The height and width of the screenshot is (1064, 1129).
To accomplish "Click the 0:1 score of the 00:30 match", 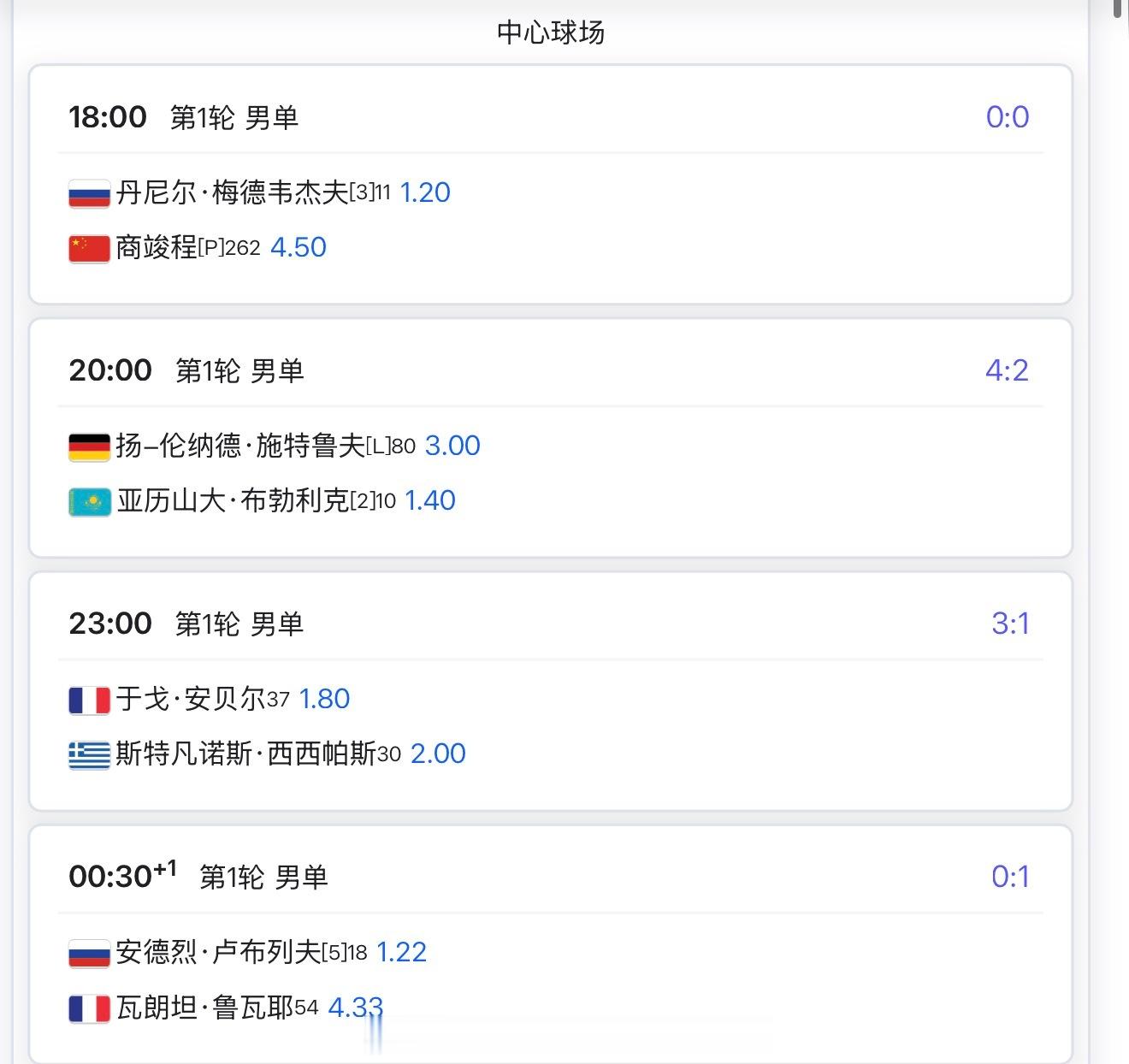I will point(1009,877).
